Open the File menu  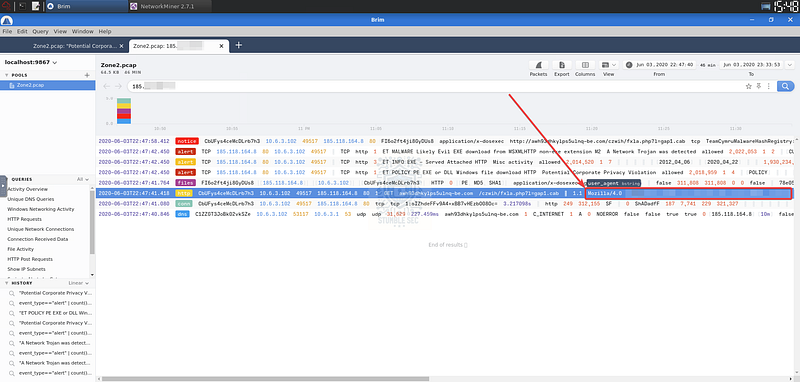coord(8,31)
